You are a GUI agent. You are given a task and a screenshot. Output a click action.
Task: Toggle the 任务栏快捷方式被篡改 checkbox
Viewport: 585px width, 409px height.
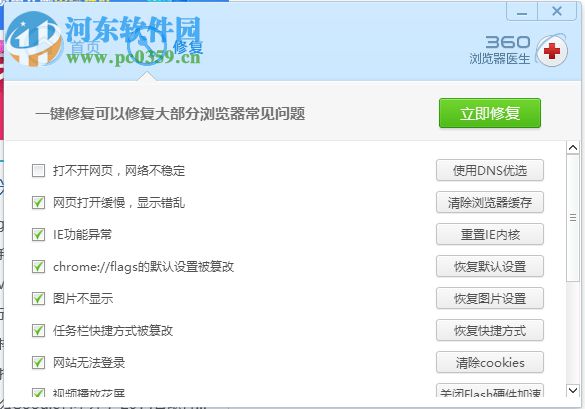[38, 331]
